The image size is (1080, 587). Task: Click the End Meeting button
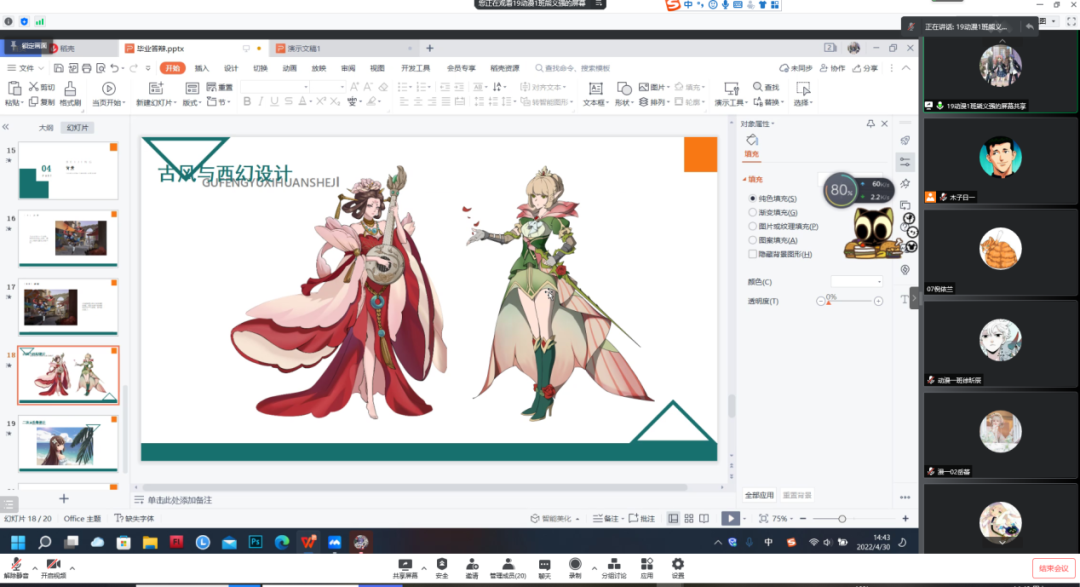pos(1053,568)
